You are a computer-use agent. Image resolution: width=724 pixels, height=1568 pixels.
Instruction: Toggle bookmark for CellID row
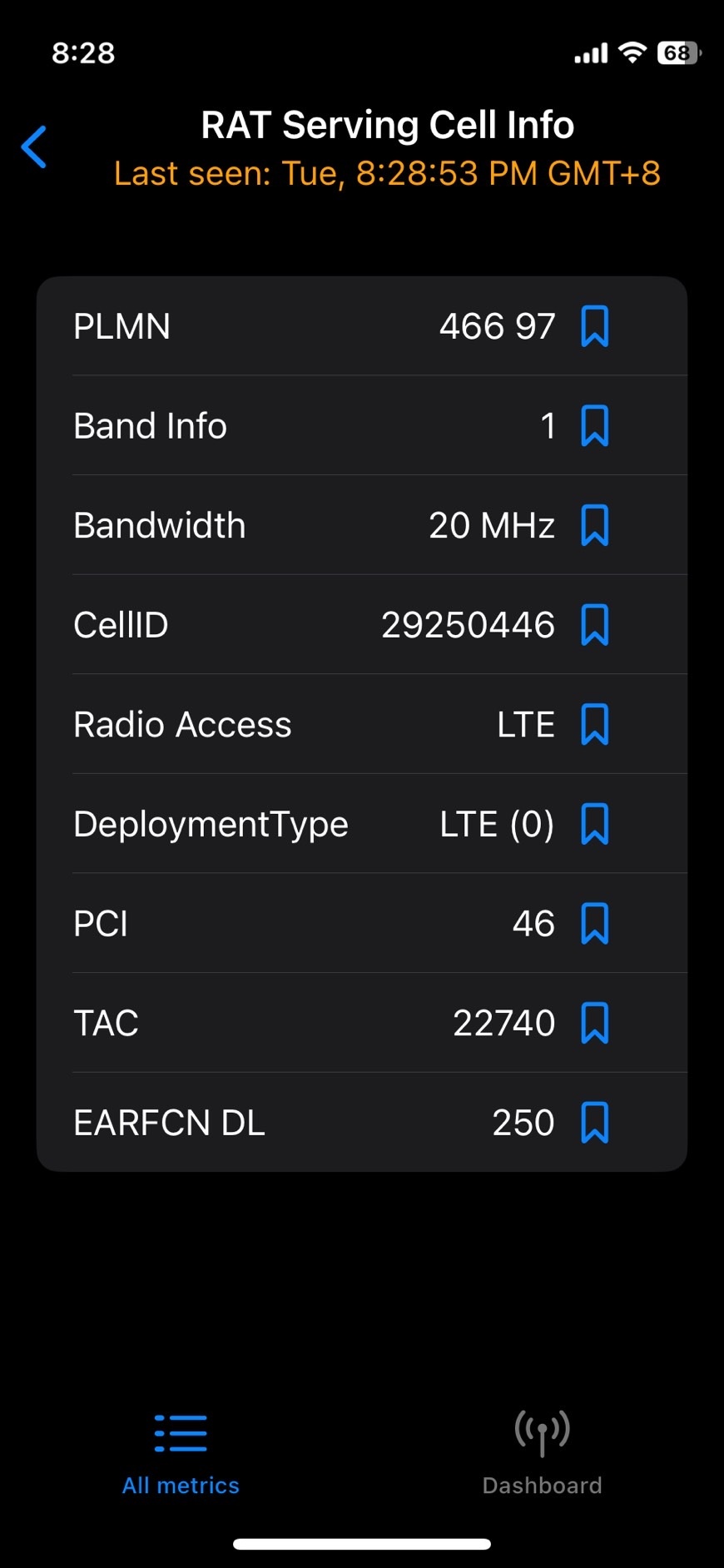click(x=594, y=625)
